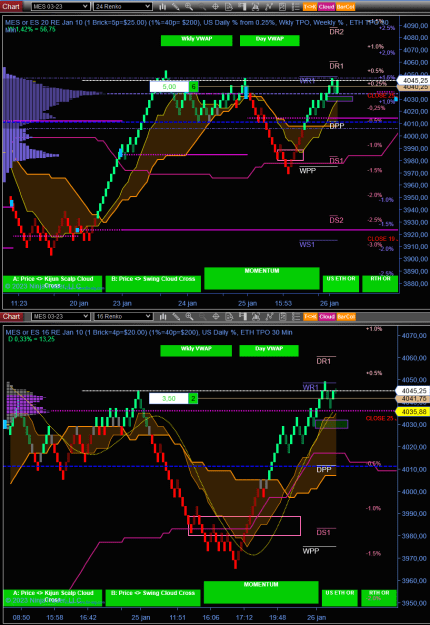430x625 pixels.
Task: Enable cross hair tool in 24 Renko chart
Action: [215, 6]
